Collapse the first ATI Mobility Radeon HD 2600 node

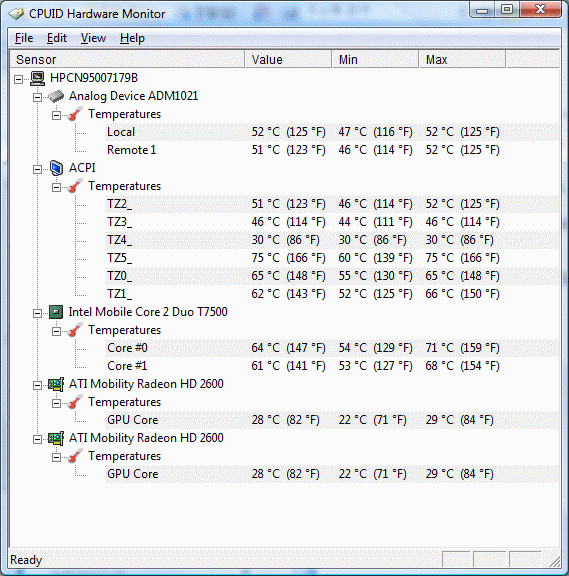(37, 385)
